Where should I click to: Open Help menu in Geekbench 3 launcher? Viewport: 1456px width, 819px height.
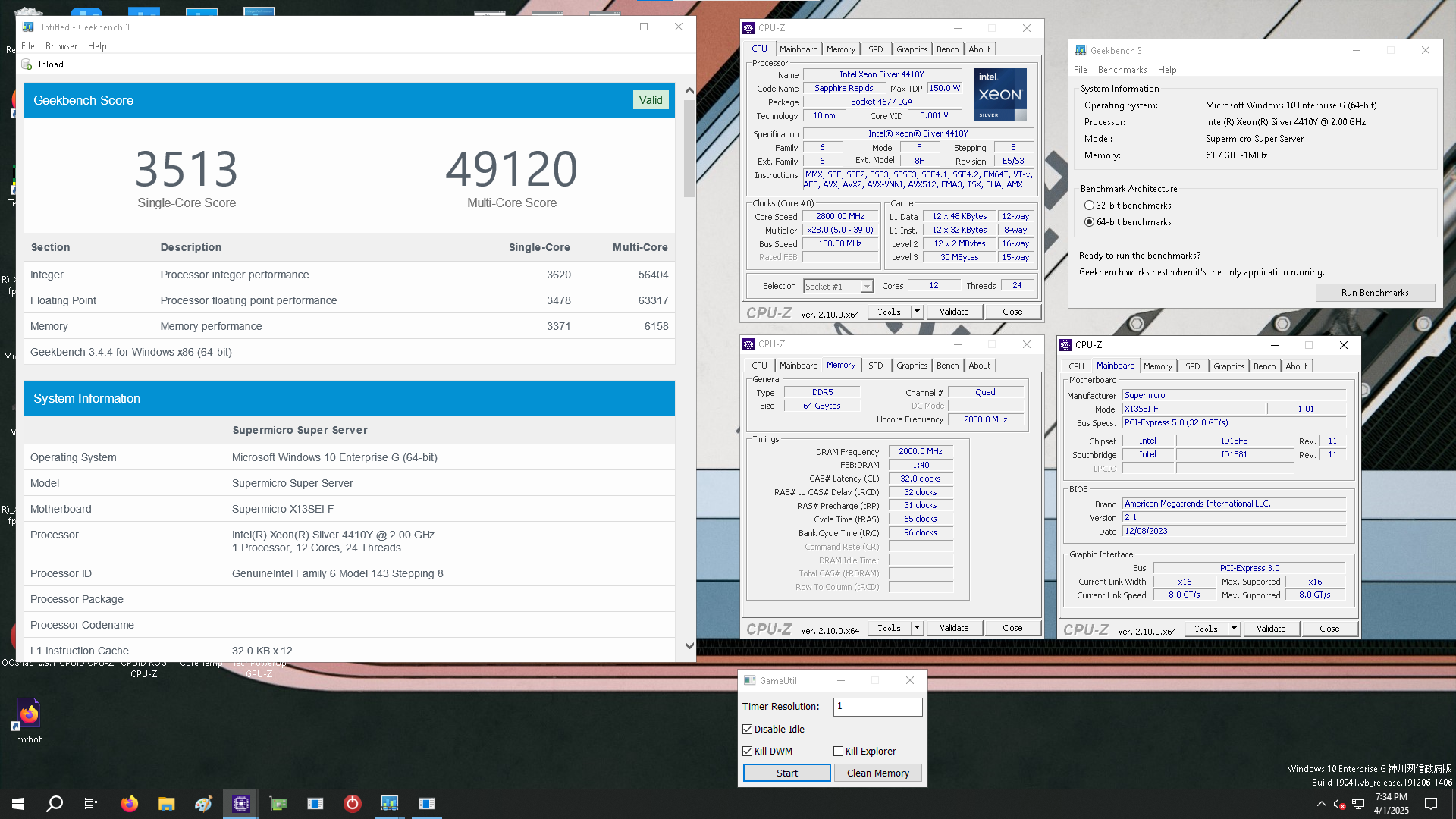[x=1167, y=70]
